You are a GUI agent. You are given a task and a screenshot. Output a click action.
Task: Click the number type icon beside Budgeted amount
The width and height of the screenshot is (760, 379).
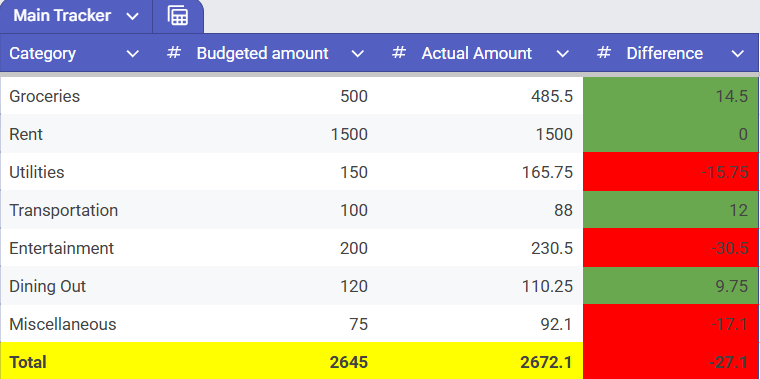click(x=174, y=53)
